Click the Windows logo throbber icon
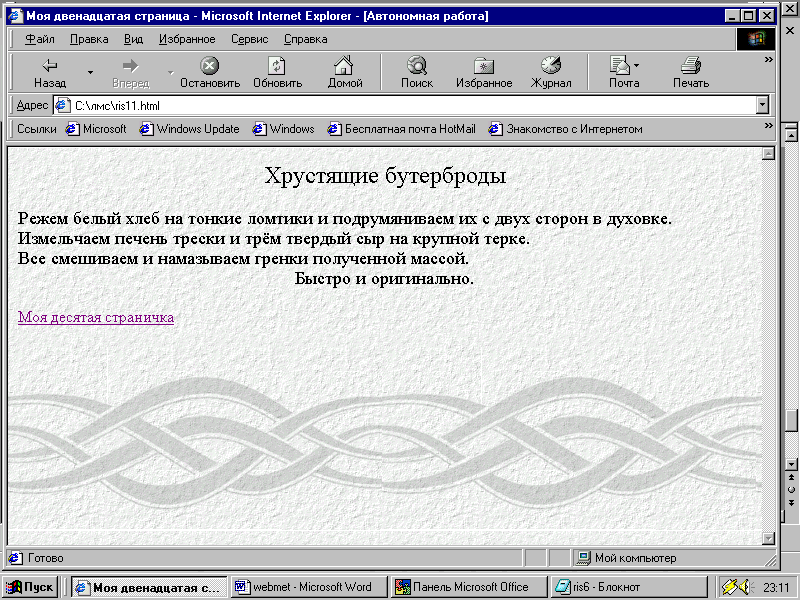The image size is (800, 600). click(756, 39)
